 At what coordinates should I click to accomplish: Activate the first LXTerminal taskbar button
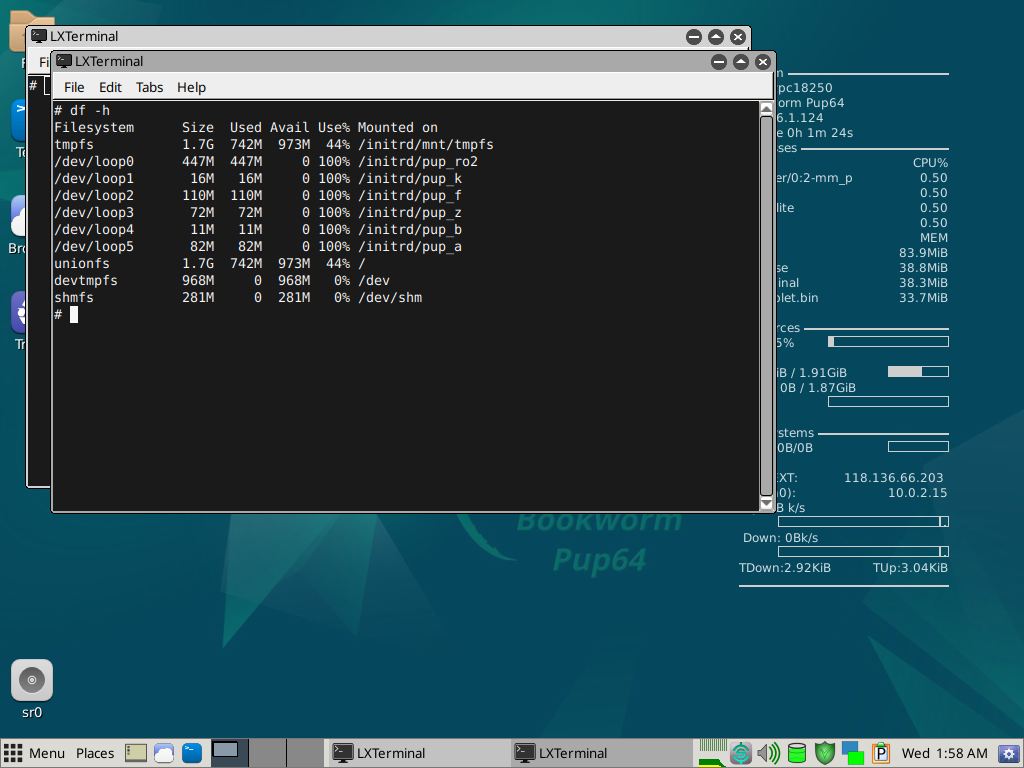417,753
